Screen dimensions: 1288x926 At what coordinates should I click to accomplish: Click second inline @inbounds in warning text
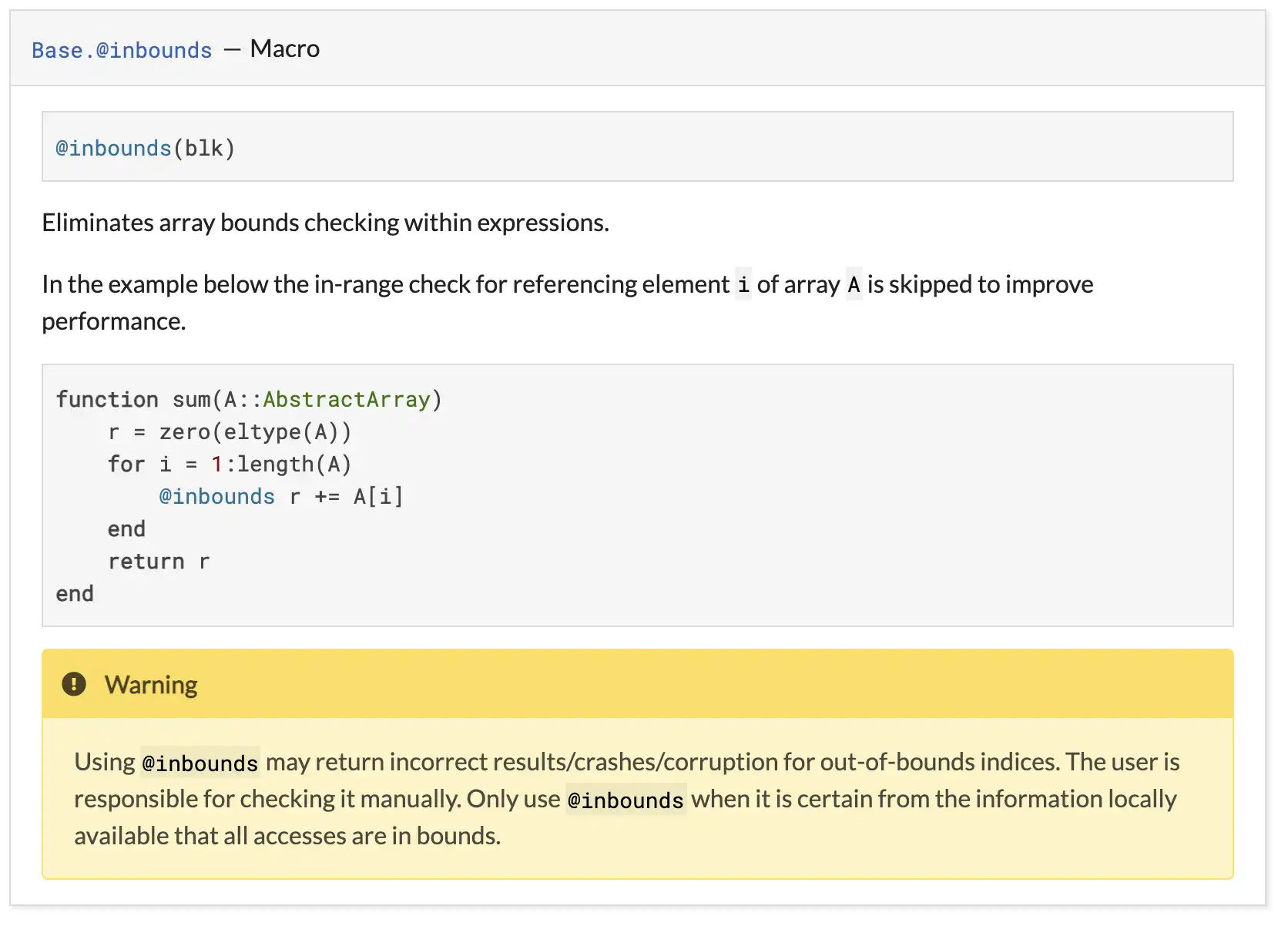tap(626, 800)
